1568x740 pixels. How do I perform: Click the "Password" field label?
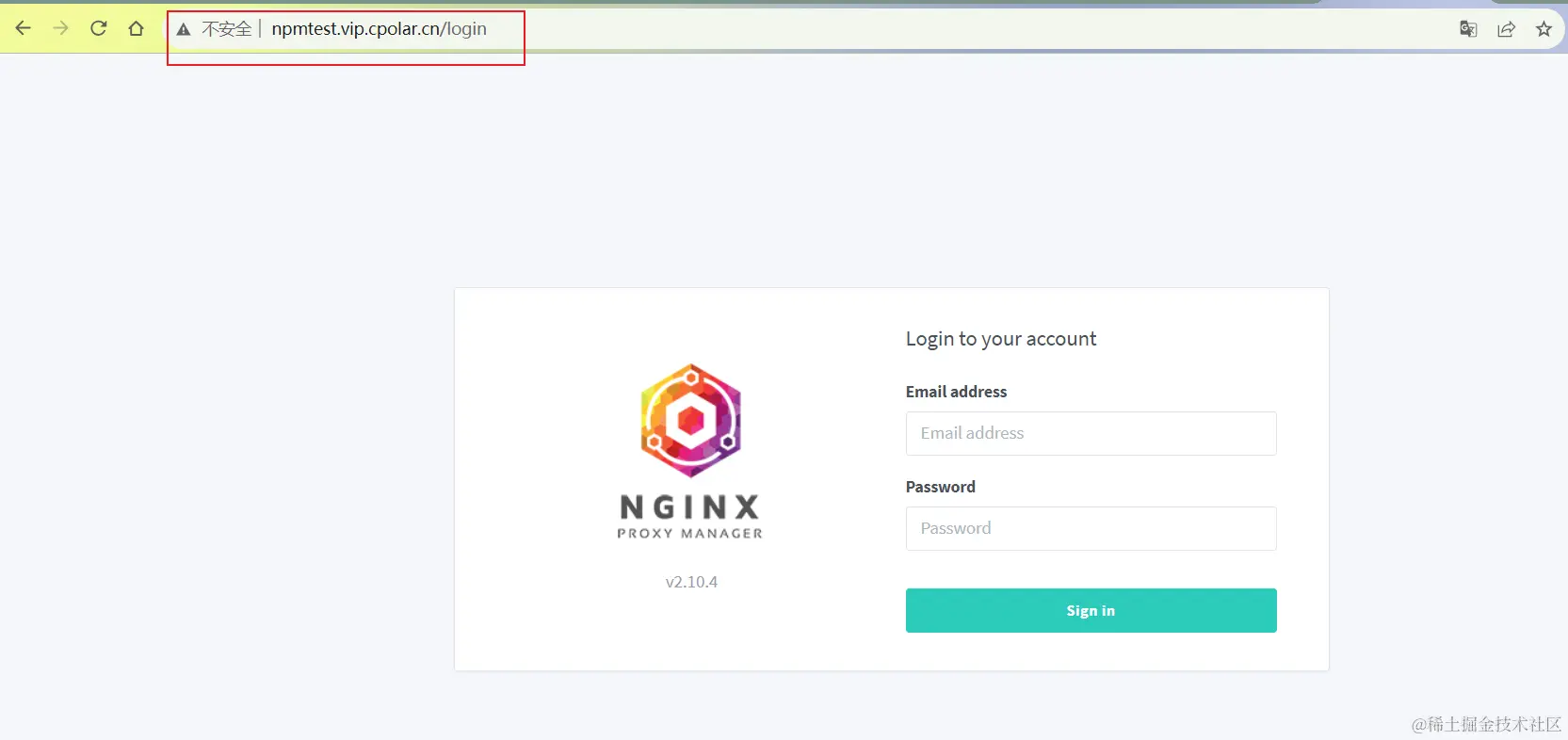pos(940,487)
